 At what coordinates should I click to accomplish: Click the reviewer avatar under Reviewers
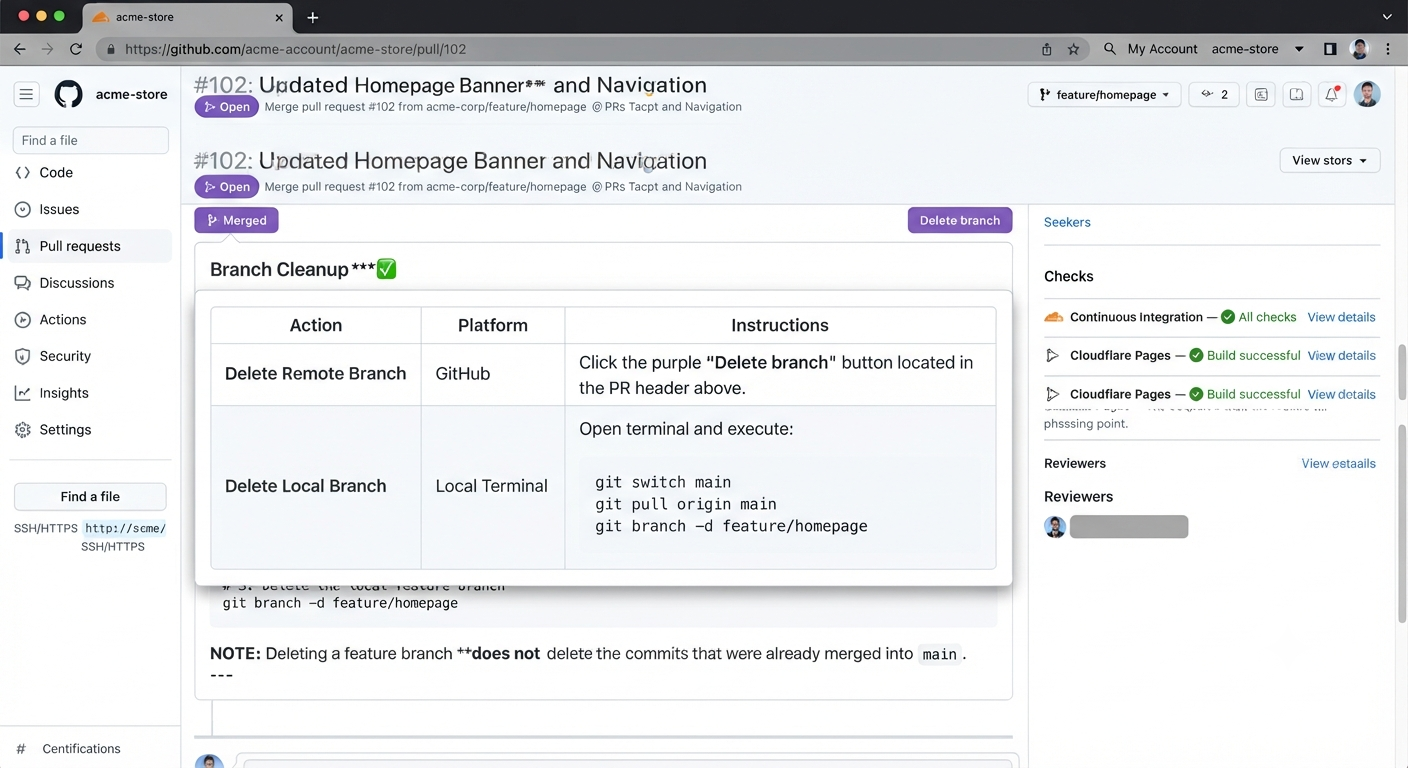(1055, 527)
